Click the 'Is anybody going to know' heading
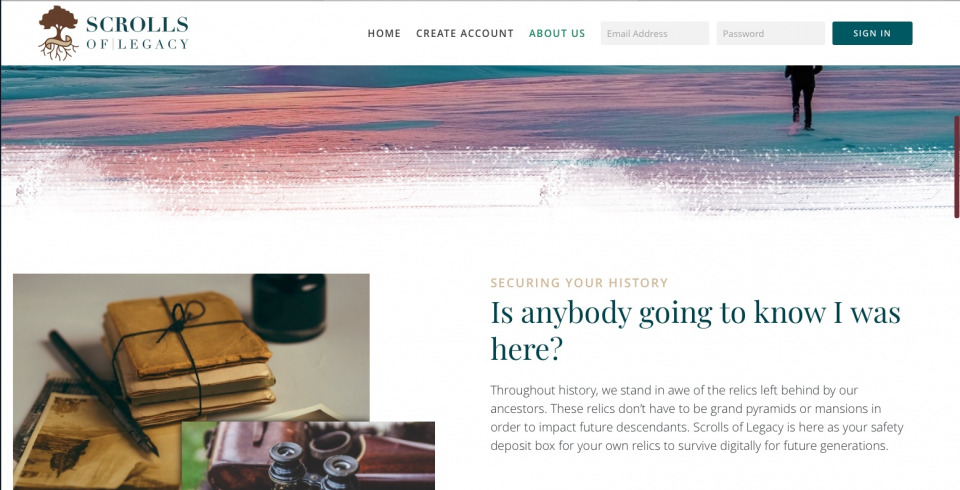Screen dimensions: 960x490 tap(696, 330)
